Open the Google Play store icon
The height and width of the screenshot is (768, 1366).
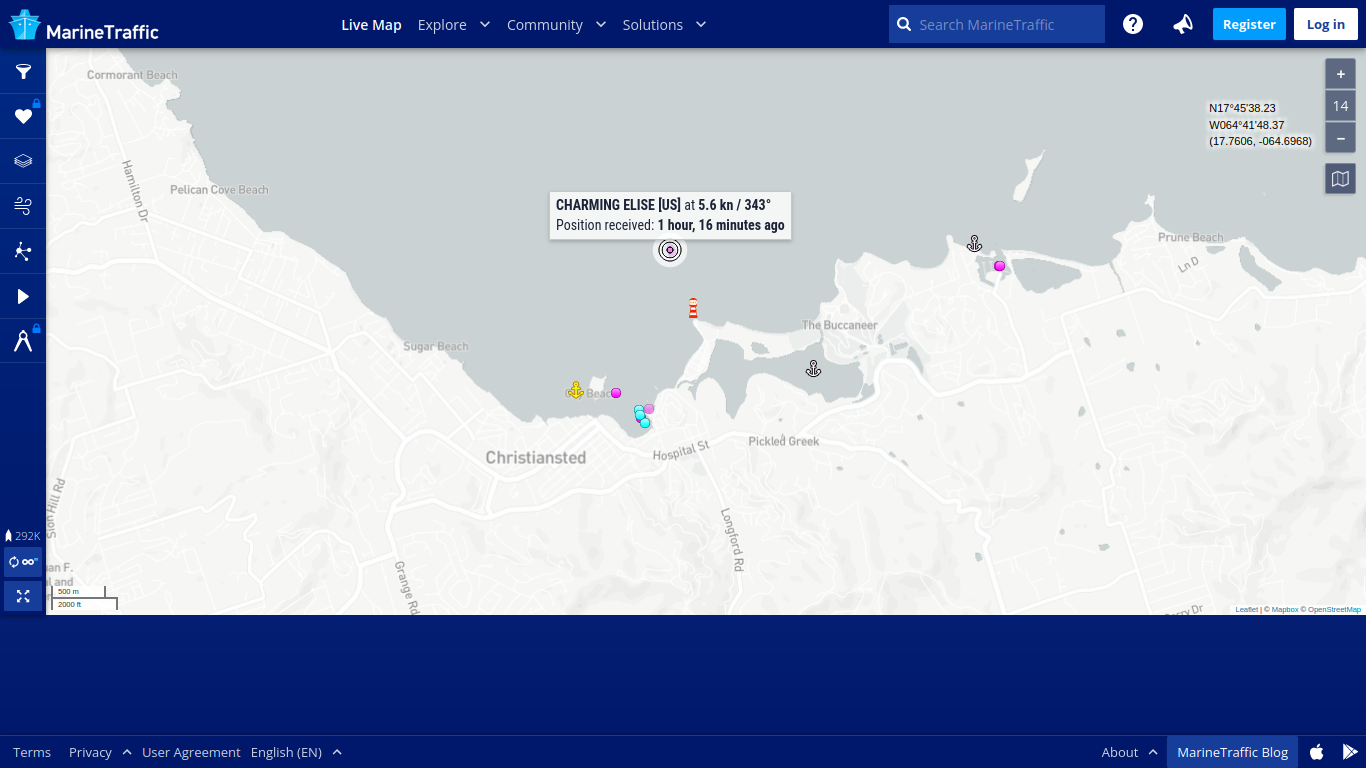point(1350,752)
